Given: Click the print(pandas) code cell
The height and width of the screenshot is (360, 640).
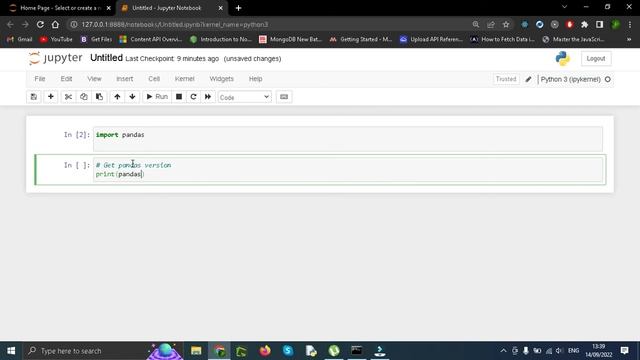Looking at the screenshot, I should tap(348, 169).
